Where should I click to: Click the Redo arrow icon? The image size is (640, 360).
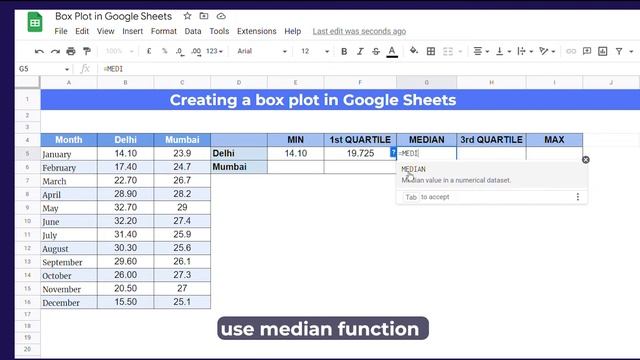(55, 51)
